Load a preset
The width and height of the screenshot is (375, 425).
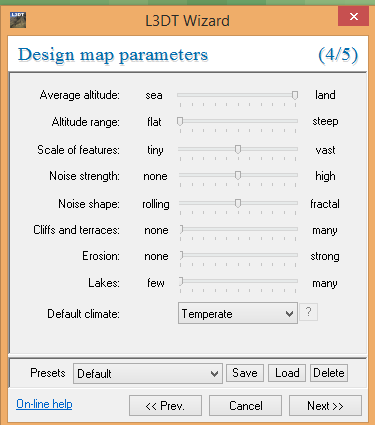click(287, 373)
